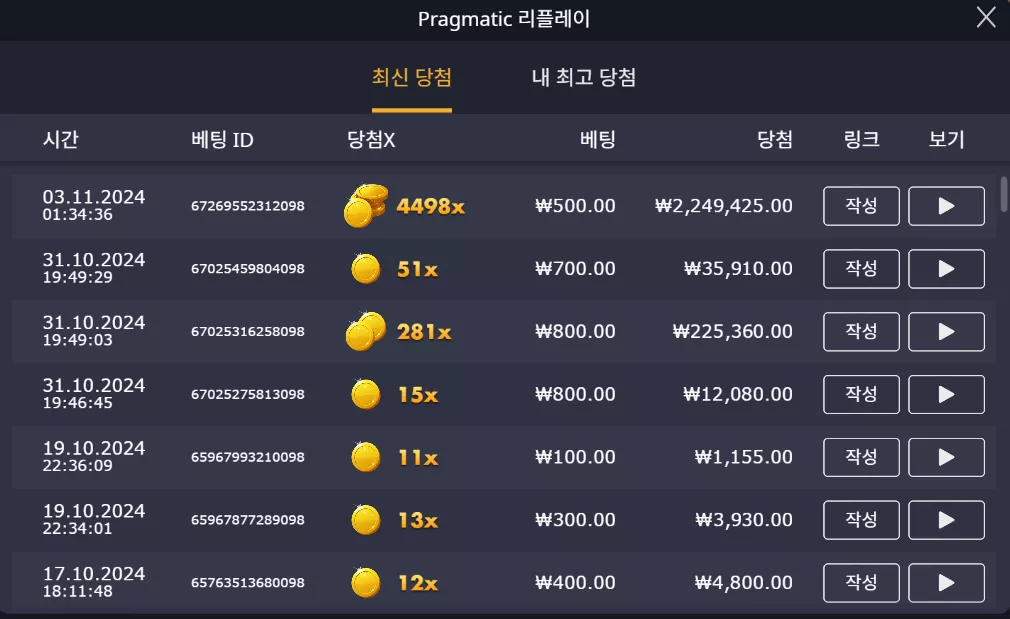Screen dimensions: 1010x619
Task: Play replay of the 13x win
Action: [946, 520]
